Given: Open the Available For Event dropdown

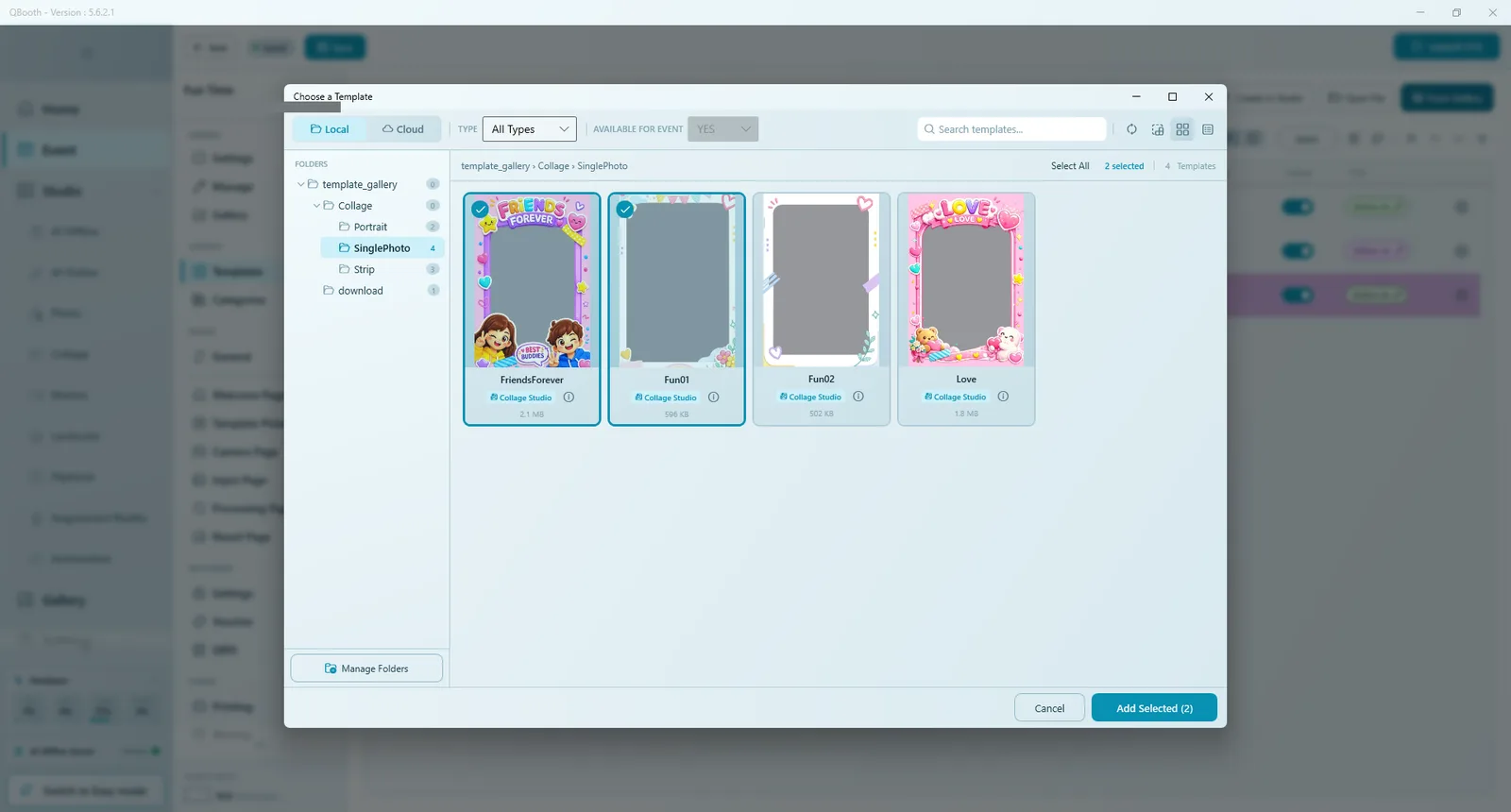Looking at the screenshot, I should [x=723, y=129].
